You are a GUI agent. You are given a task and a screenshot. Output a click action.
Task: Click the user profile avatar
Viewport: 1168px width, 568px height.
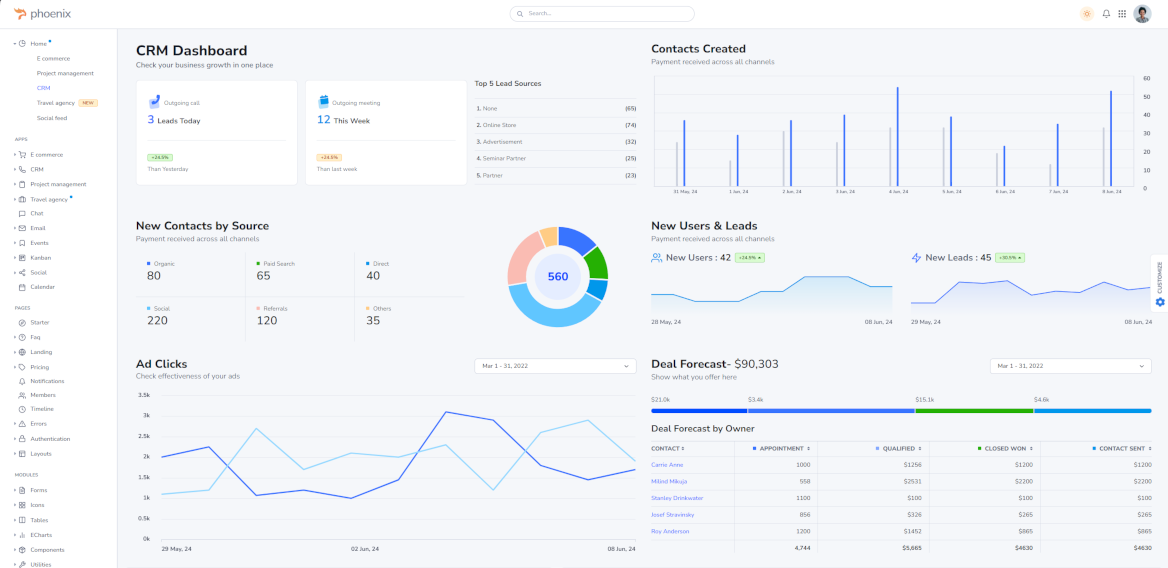(x=1142, y=14)
